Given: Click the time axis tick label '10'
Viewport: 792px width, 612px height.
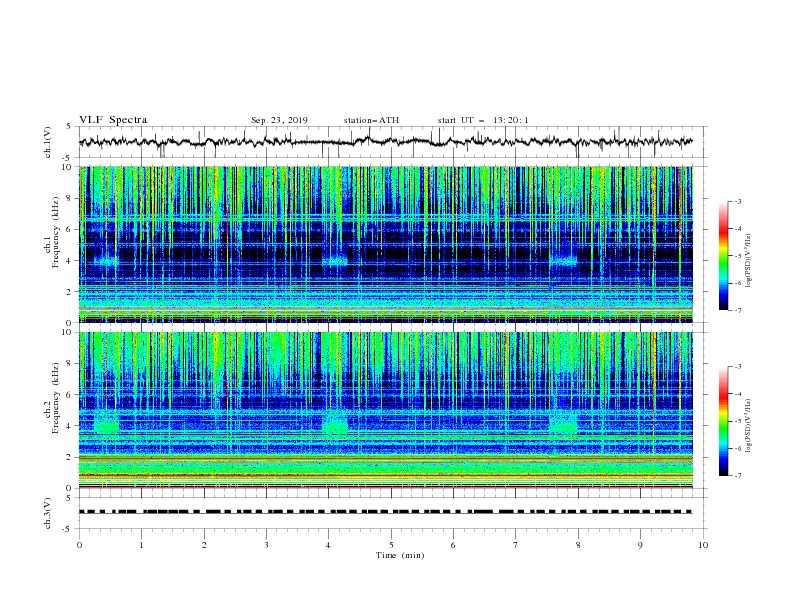Looking at the screenshot, I should coord(703,545).
